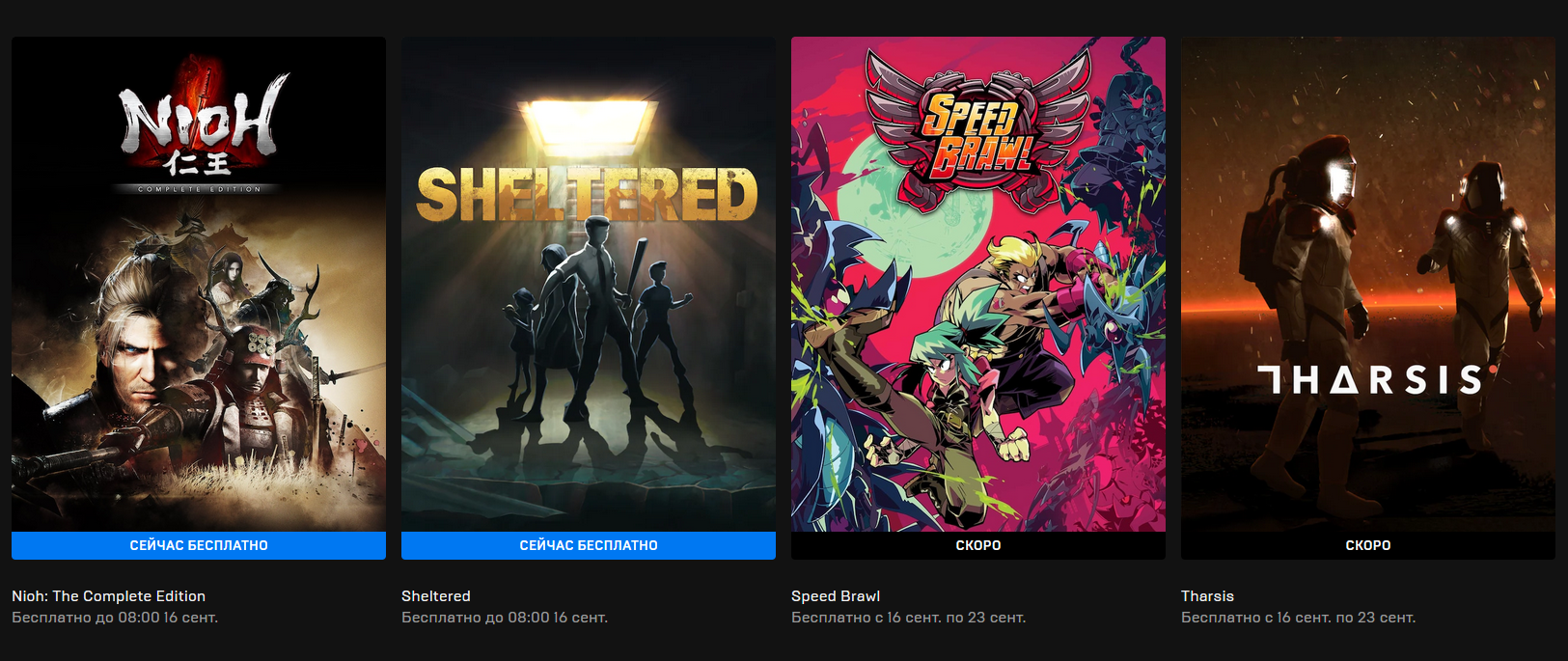Click Sheltered's 'Бесплатно до 08:00 16 сент.' text

click(505, 618)
